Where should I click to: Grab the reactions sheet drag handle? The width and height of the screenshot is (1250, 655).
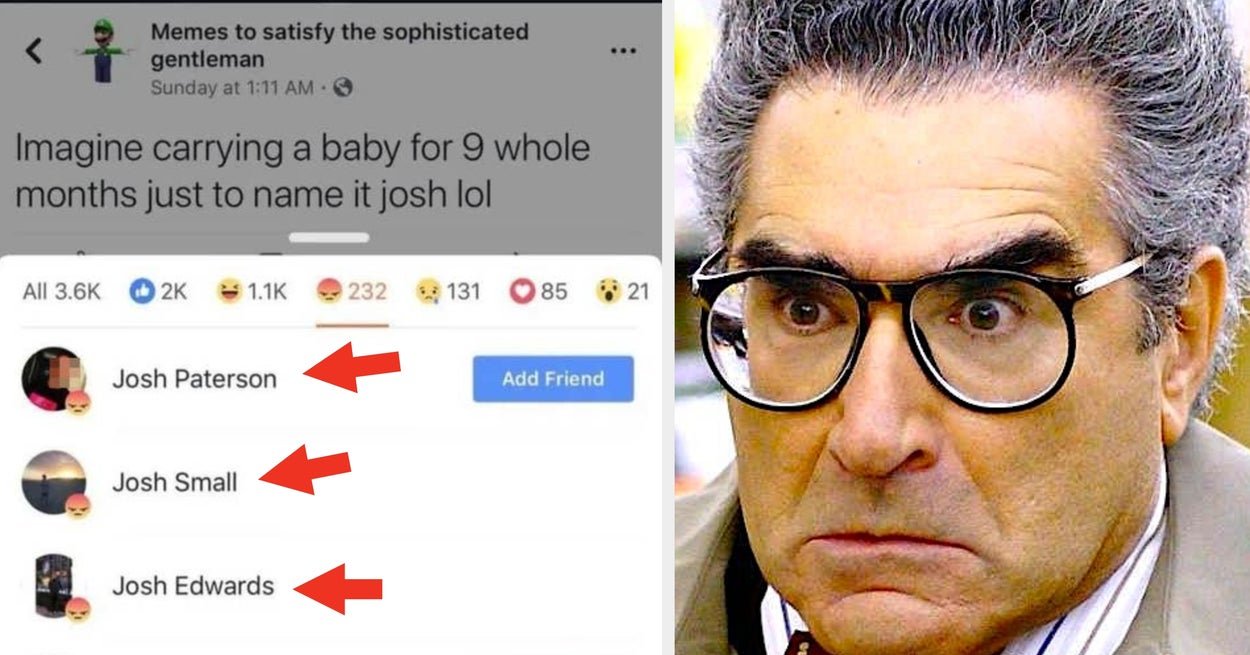point(329,238)
